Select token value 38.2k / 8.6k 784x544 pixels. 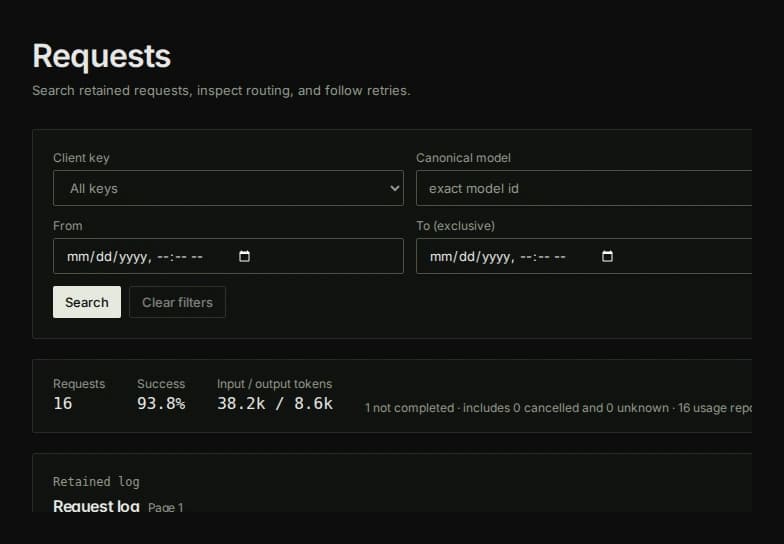[275, 404]
